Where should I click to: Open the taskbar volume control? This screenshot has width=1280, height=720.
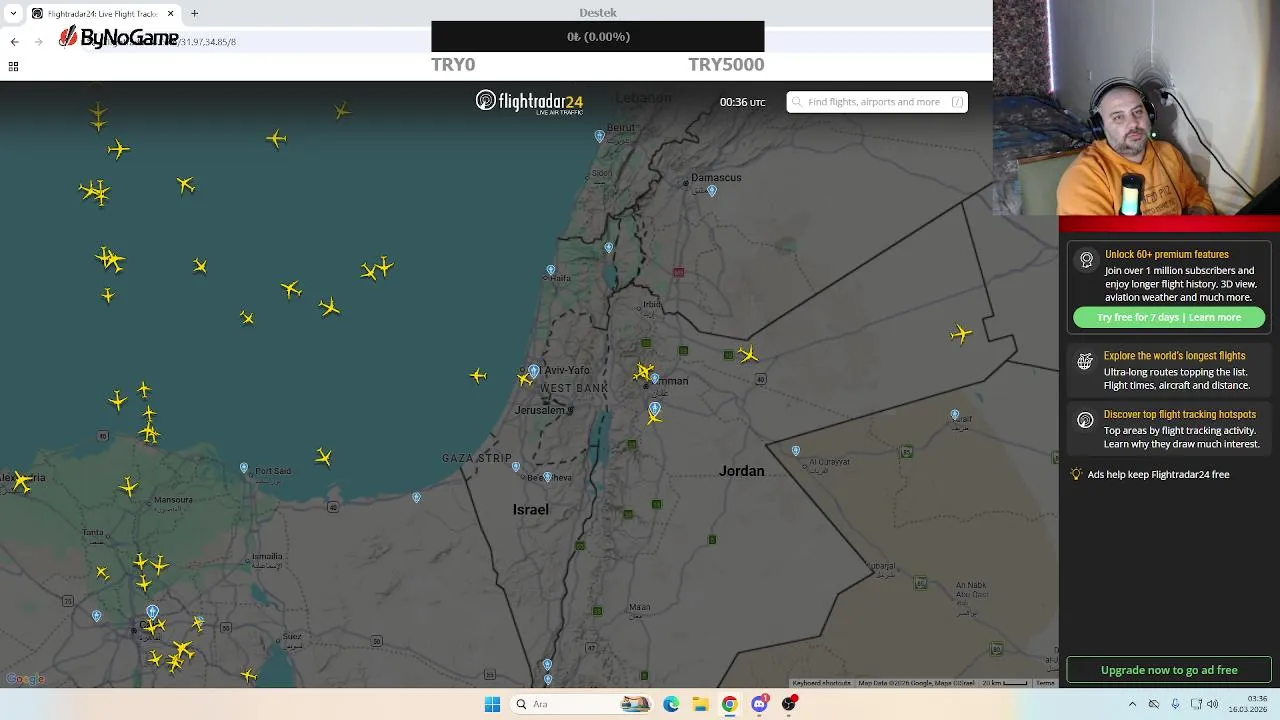tap(1213, 704)
